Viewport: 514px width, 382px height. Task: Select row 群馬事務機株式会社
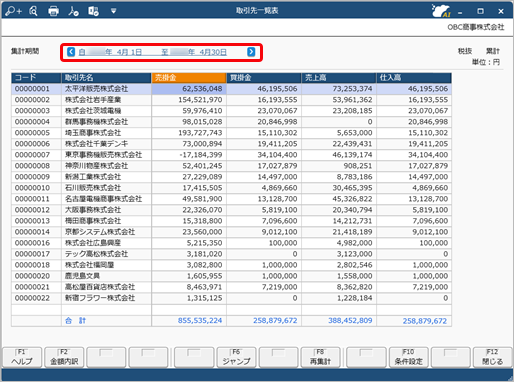tap(231, 122)
